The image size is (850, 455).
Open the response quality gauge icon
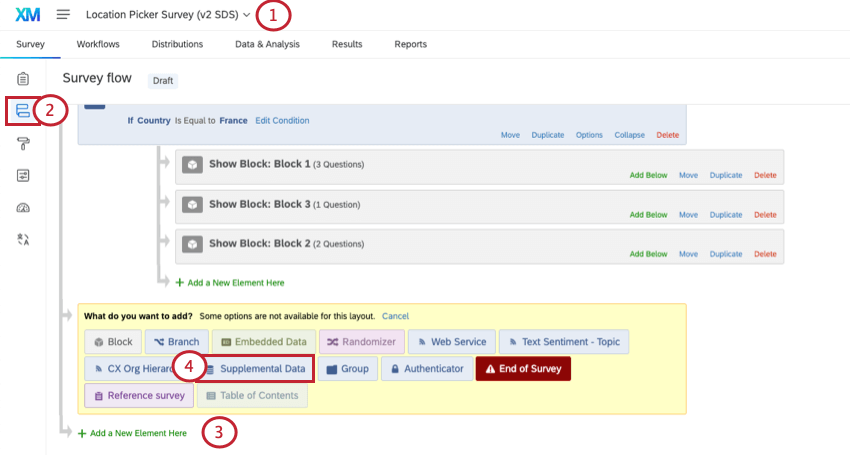(x=23, y=208)
